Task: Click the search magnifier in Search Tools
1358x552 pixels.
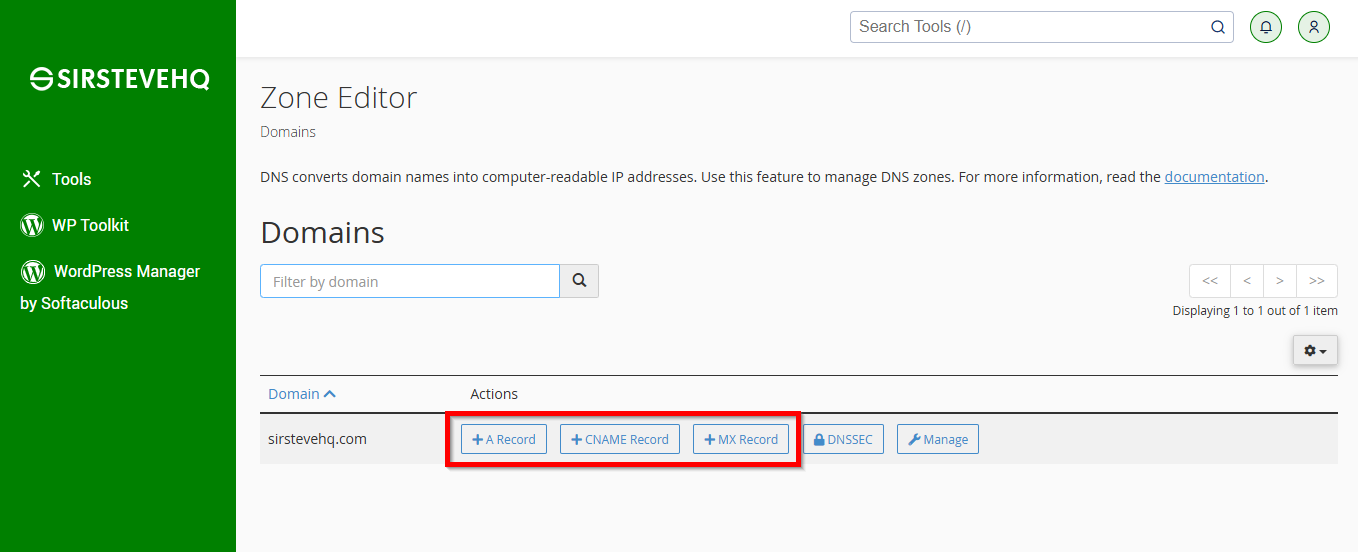Action: (x=1218, y=27)
